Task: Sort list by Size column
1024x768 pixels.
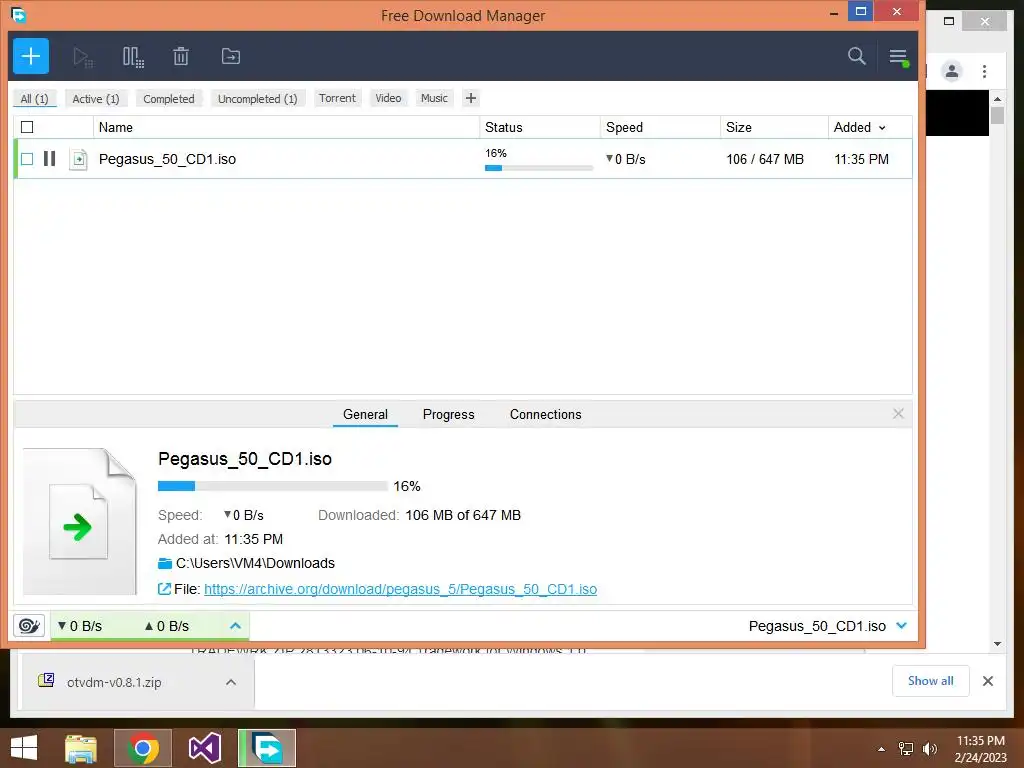Action: 774,127
